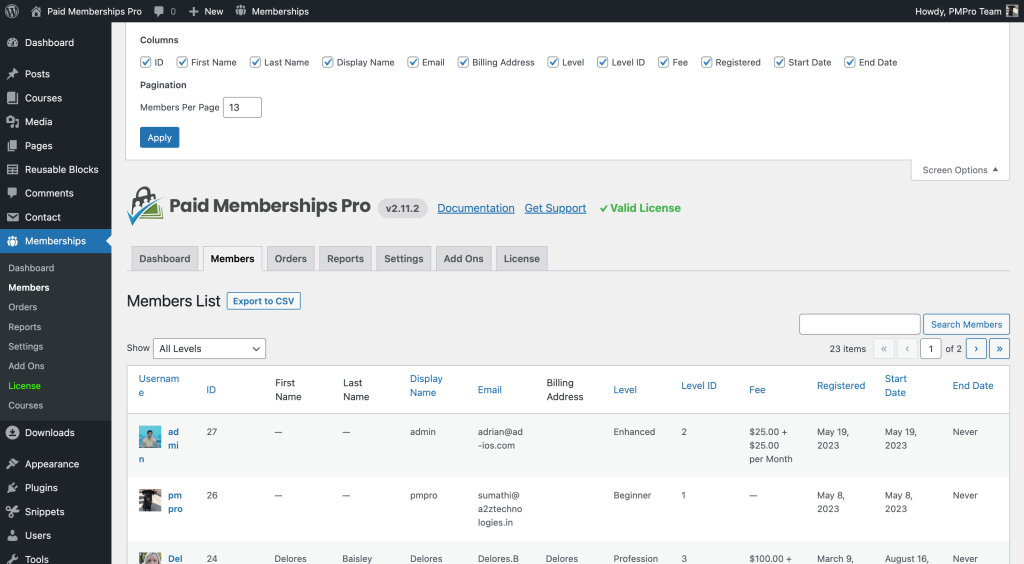Toggle the End Date column checkbox
This screenshot has width=1024, height=564.
coord(850,62)
